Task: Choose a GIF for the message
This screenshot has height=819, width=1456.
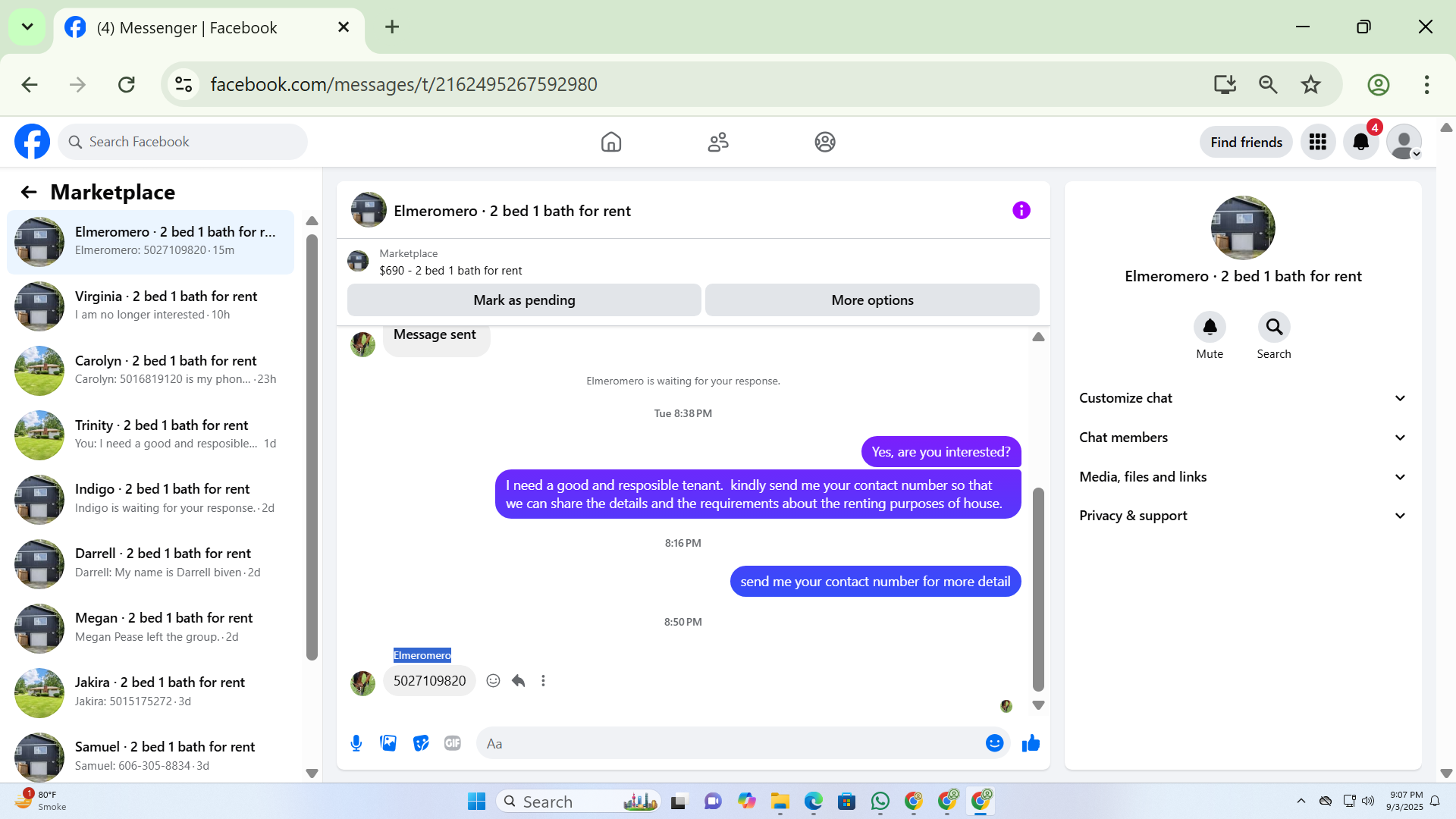Action: coord(453,743)
